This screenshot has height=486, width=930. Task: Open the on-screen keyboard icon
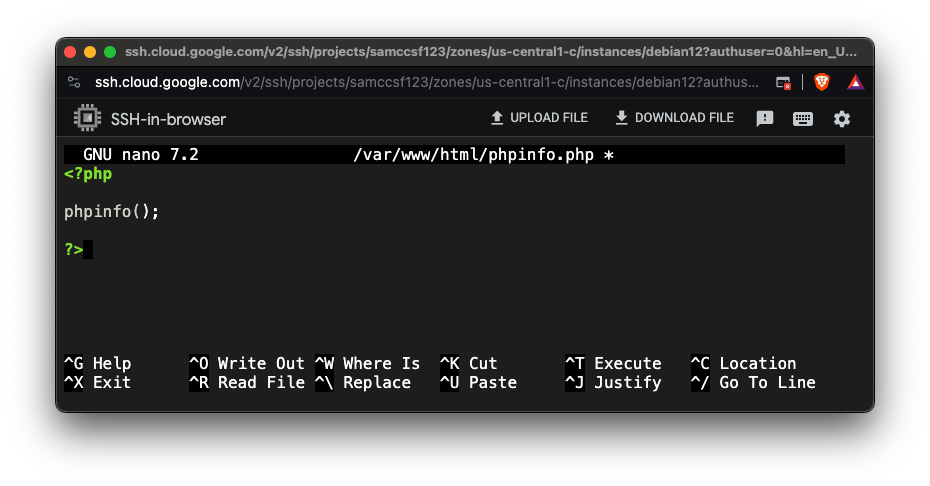[x=803, y=119]
